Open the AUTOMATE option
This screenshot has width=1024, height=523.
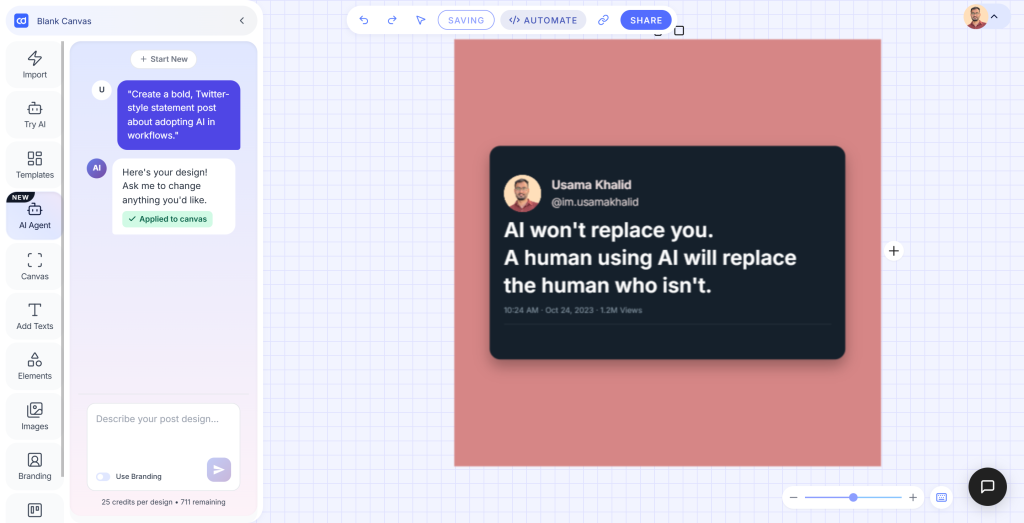point(543,20)
